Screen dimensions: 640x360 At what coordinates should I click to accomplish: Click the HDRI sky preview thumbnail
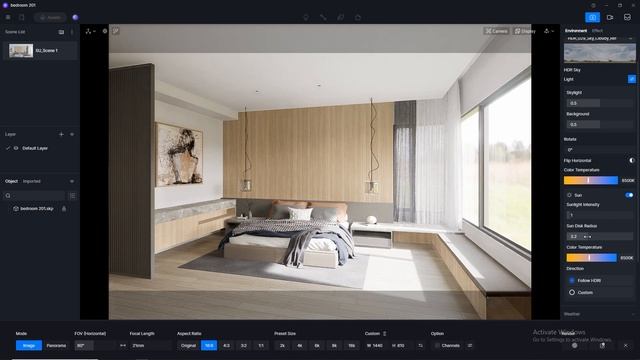tap(600, 53)
